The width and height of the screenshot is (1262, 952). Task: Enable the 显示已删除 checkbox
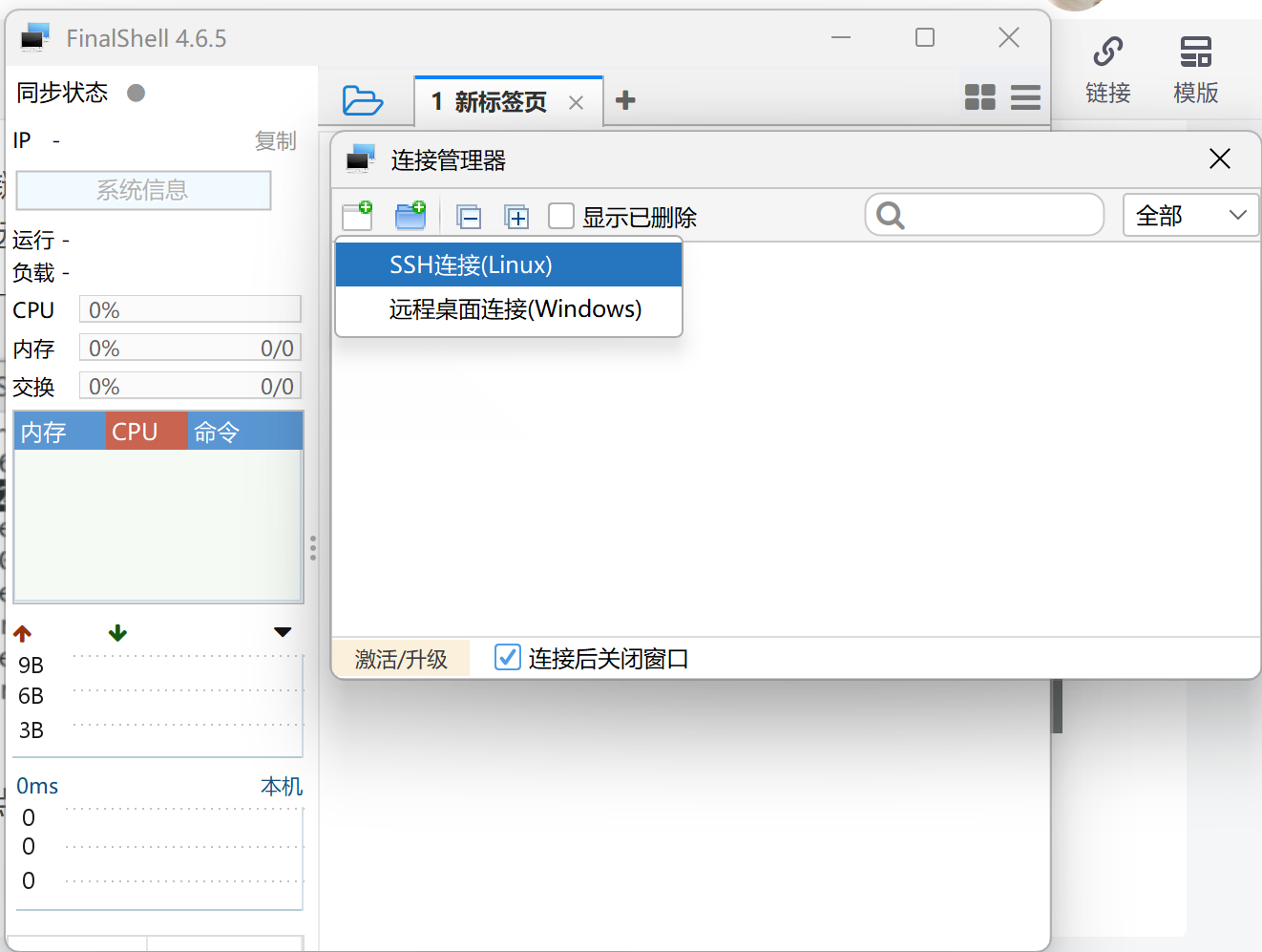point(561,216)
